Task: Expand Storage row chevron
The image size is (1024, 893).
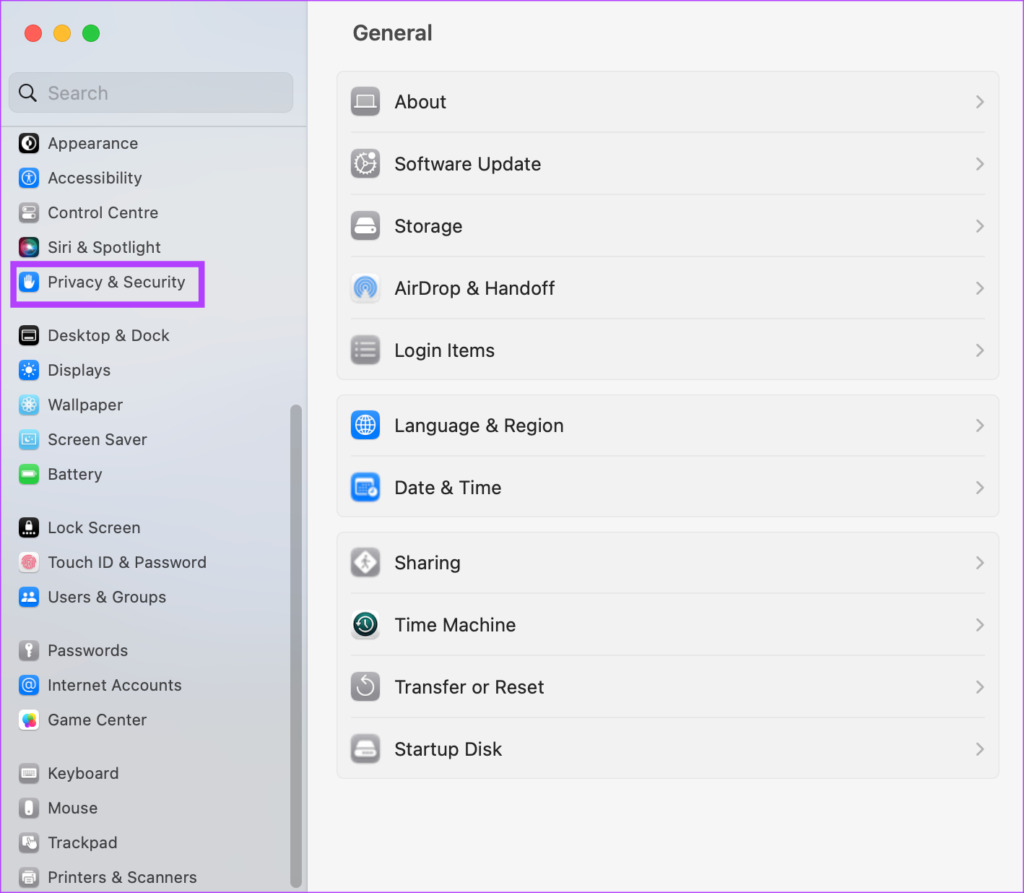Action: (980, 226)
